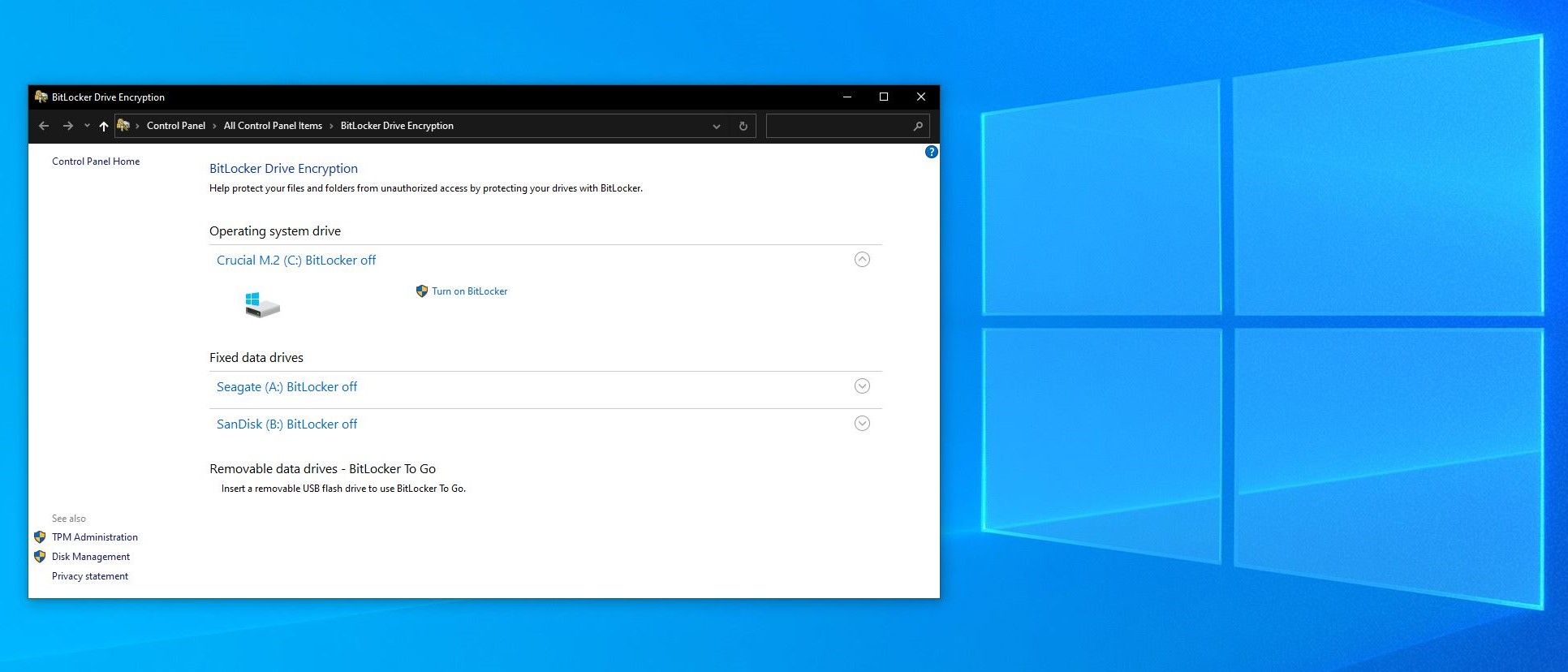Open TPM Administration
This screenshot has height=672, width=1568.
coord(95,537)
